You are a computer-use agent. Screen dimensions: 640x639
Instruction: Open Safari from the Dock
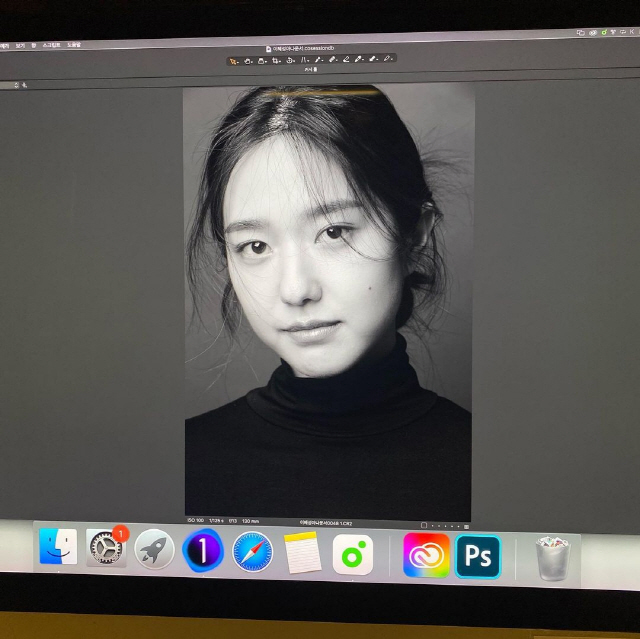252,551
